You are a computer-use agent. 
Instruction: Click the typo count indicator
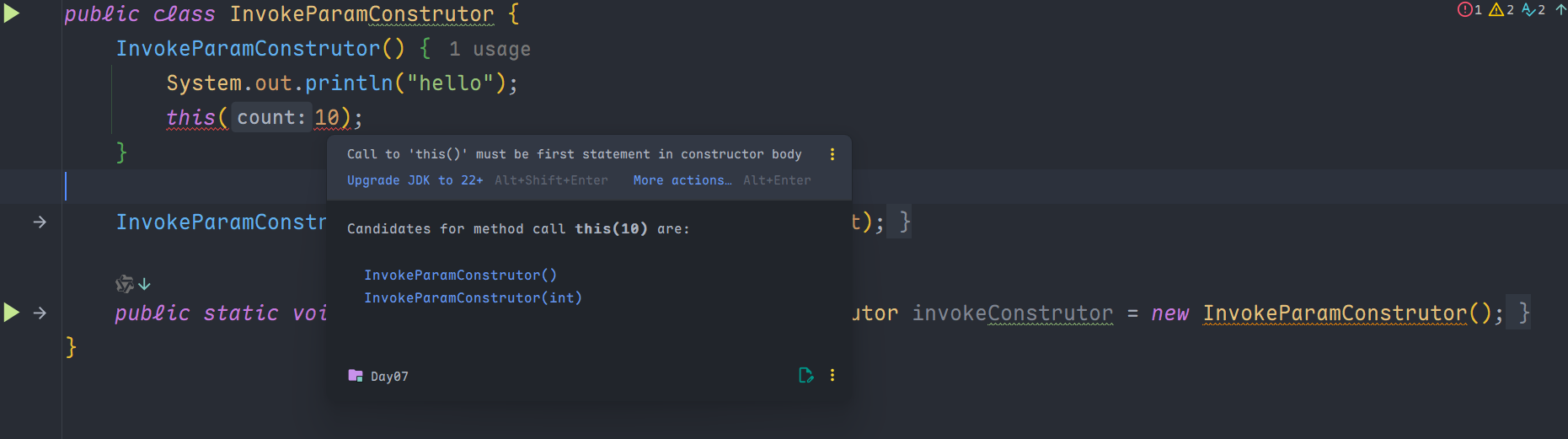tap(1533, 10)
